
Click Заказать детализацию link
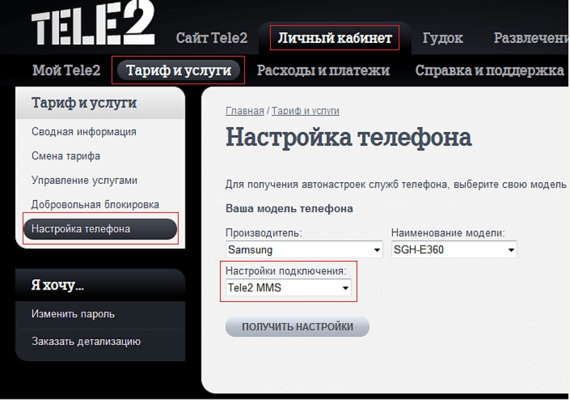click(x=86, y=341)
